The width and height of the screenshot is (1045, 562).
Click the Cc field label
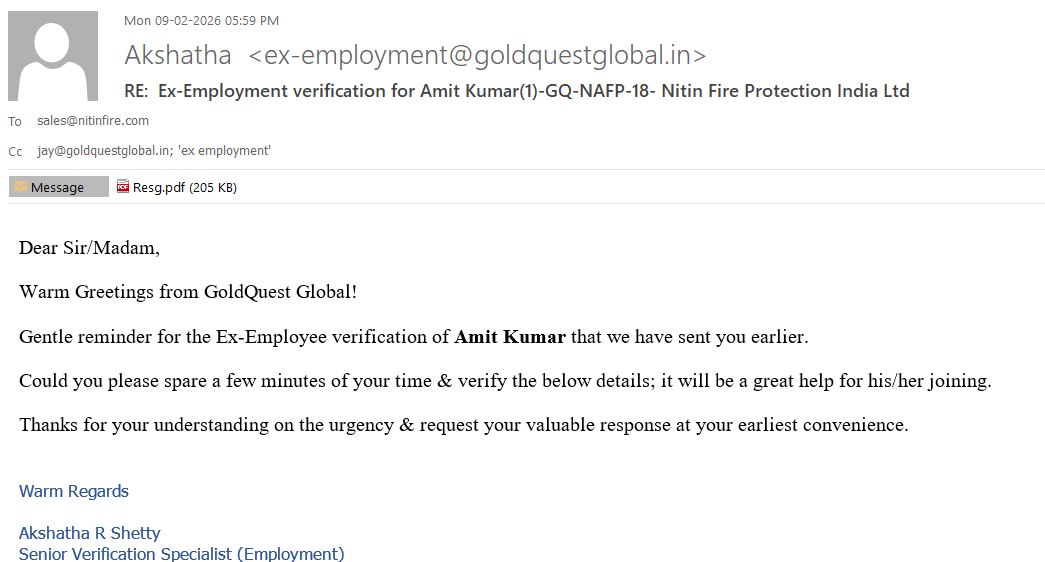tap(15, 152)
